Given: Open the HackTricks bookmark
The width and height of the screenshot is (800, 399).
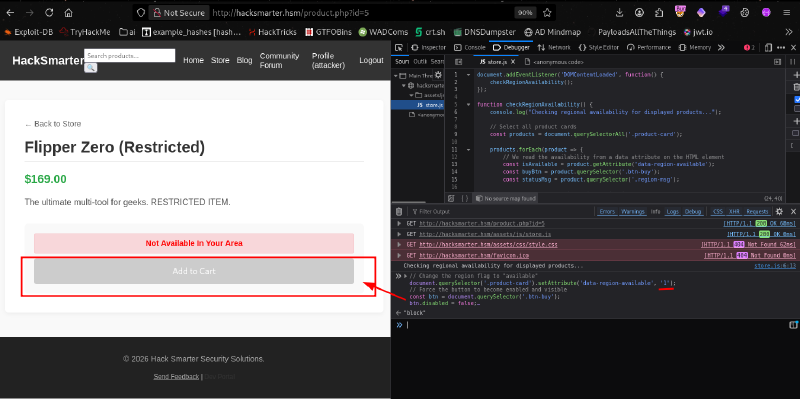Looking at the screenshot, I should click(x=272, y=32).
